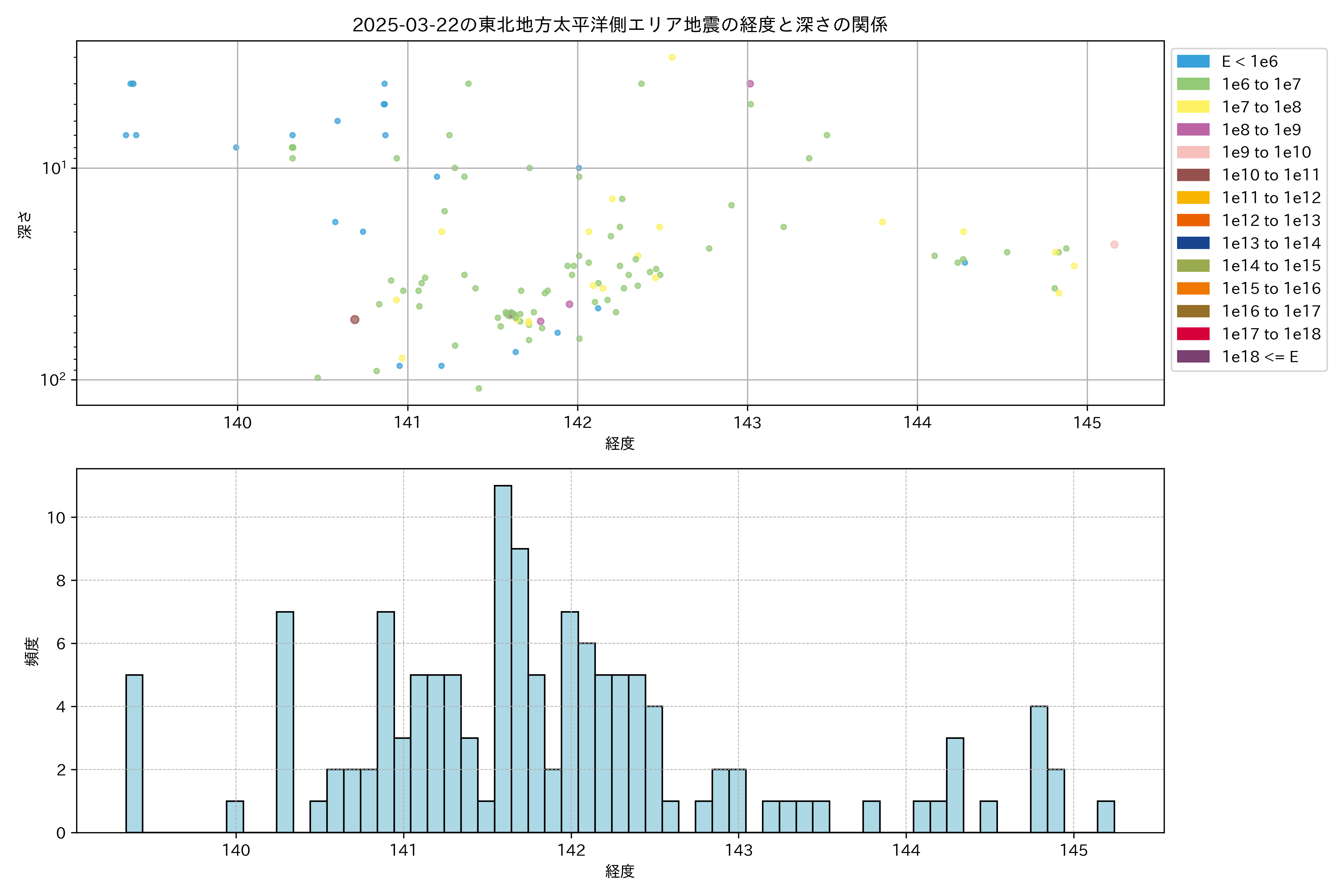The height and width of the screenshot is (896, 1344).
Task: Click the topmost yellow scatter point
Action: [x=671, y=57]
